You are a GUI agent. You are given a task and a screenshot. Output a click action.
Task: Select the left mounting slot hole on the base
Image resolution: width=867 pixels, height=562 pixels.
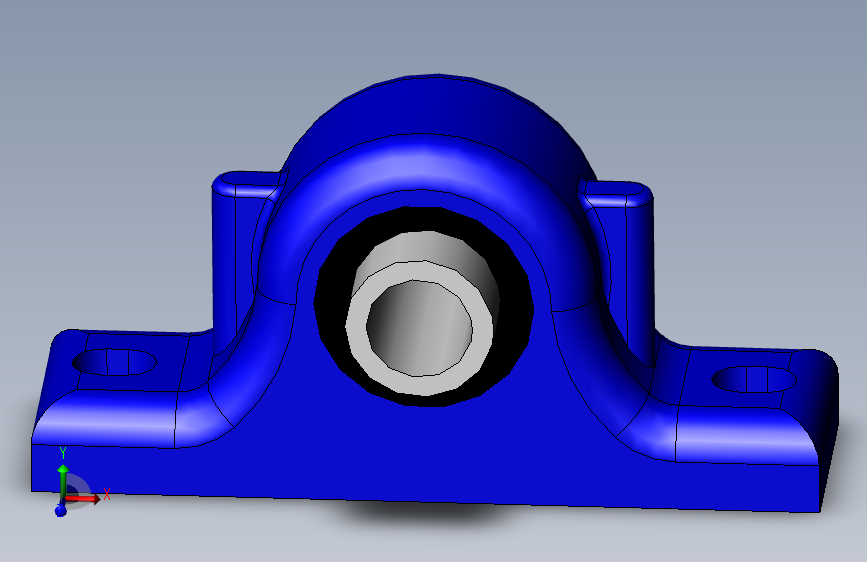(114, 362)
